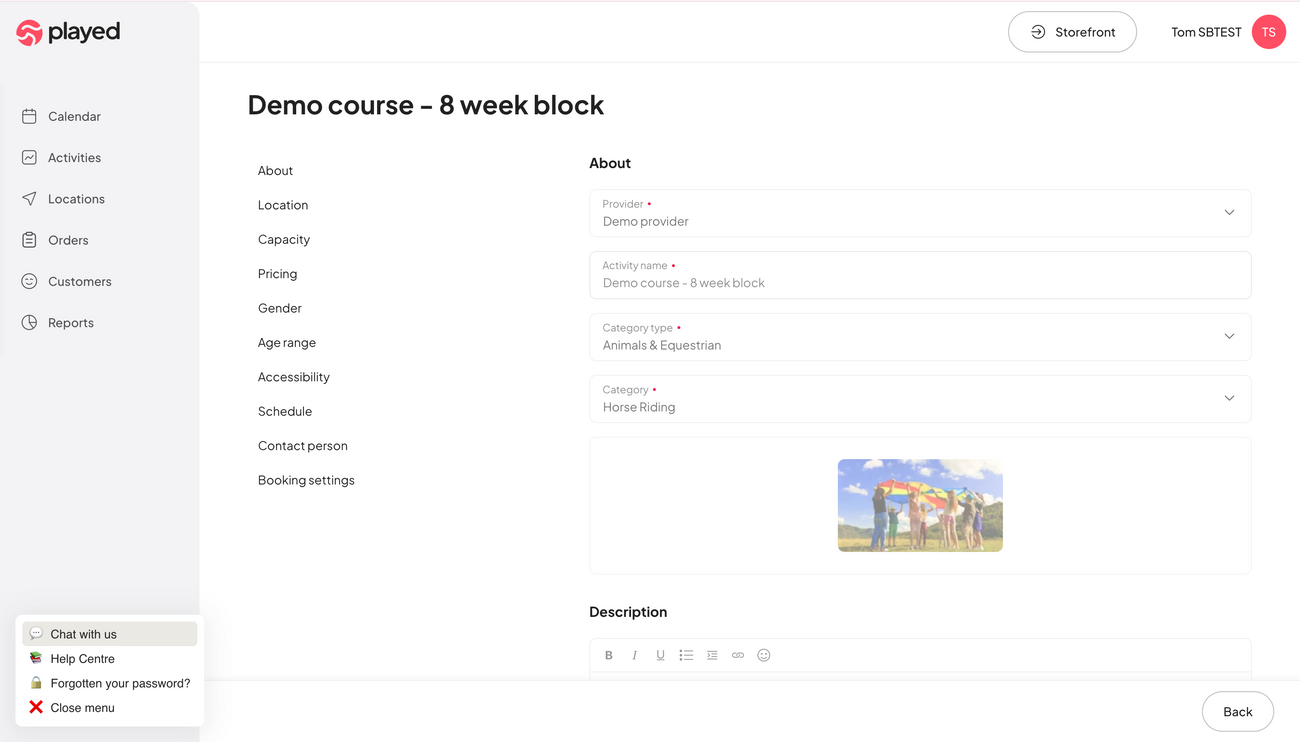Click the Back button

coord(1238,711)
